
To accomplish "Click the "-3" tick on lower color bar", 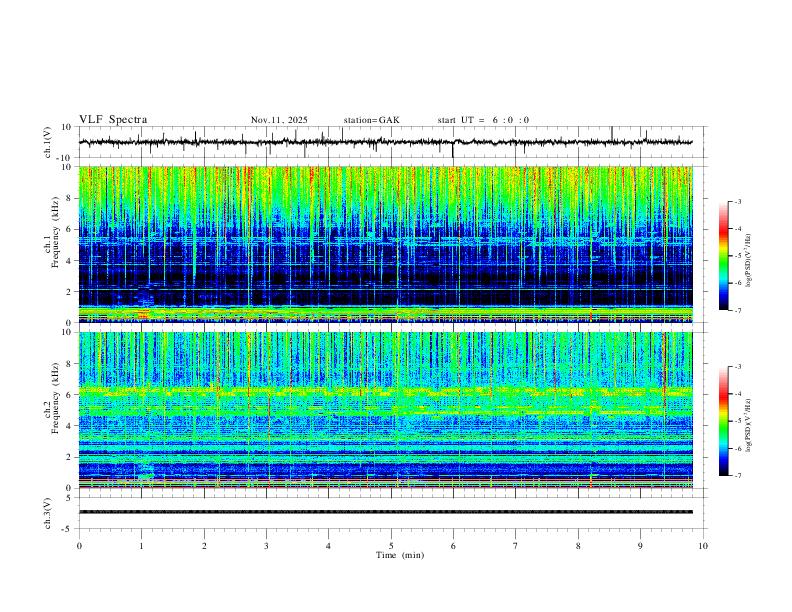I will 738,367.
